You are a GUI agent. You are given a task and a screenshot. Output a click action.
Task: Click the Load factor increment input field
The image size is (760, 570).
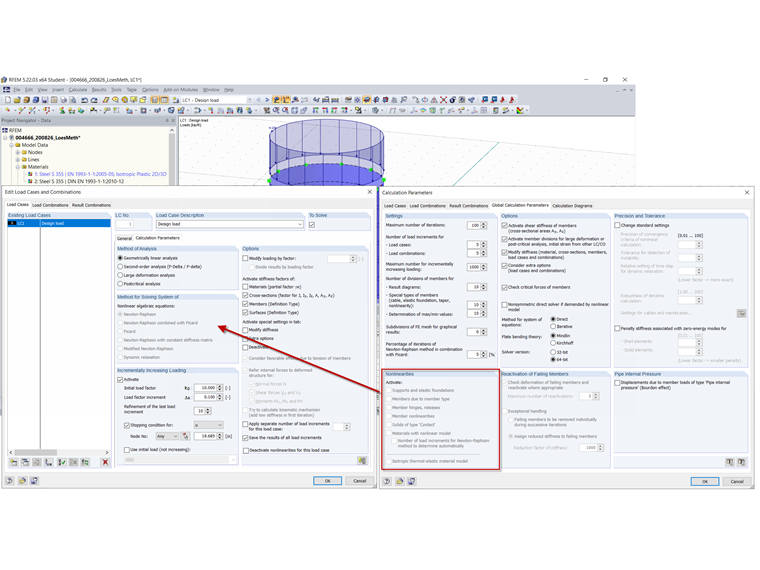(x=206, y=397)
